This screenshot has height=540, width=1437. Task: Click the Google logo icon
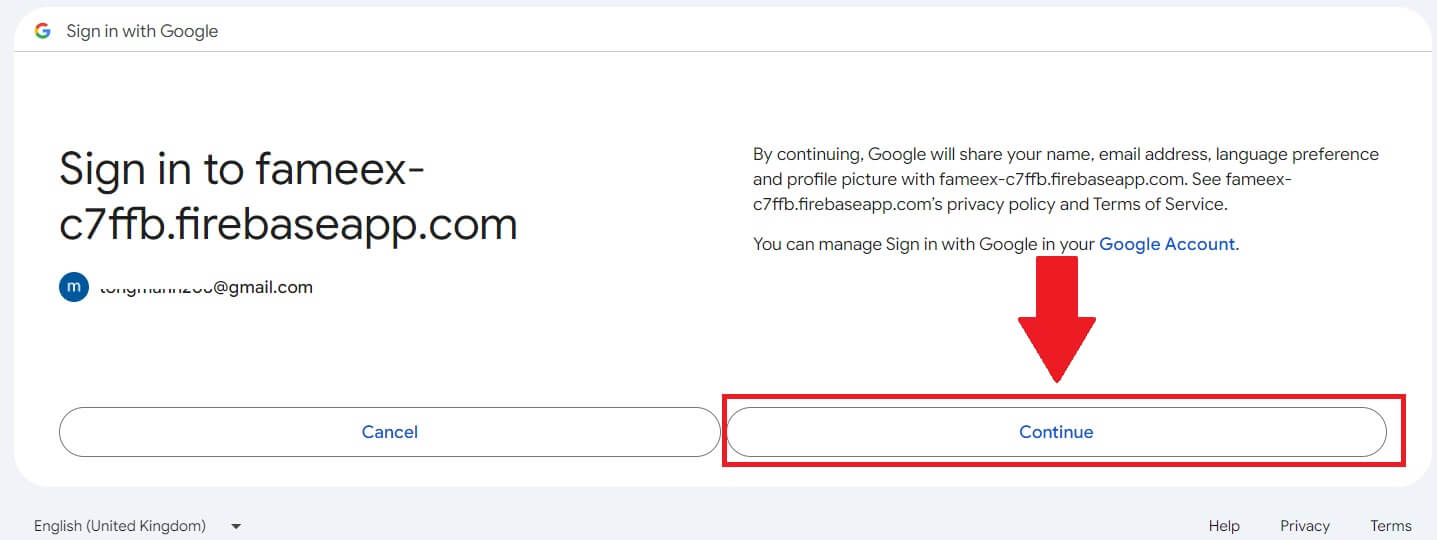point(42,31)
